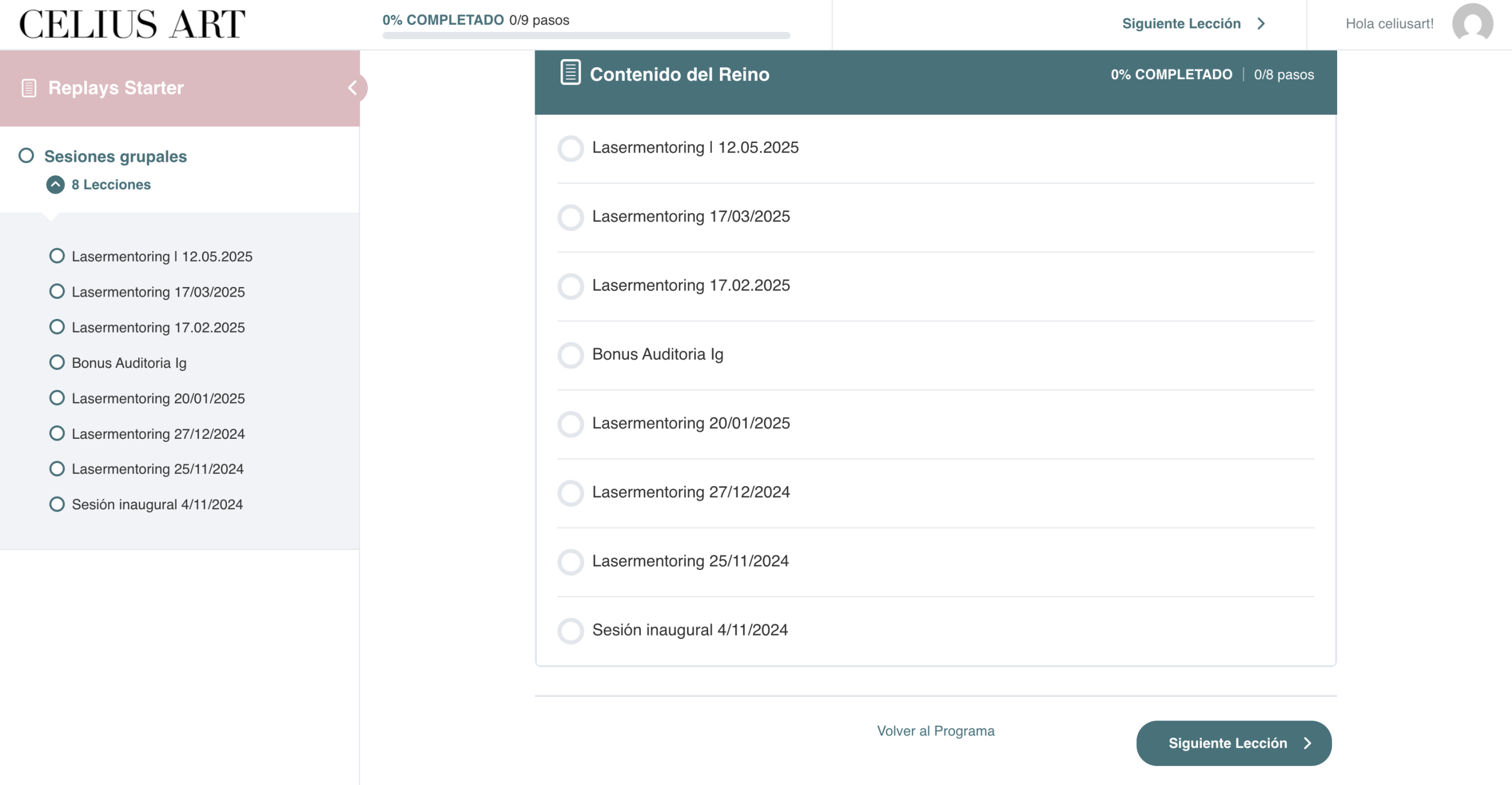The width and height of the screenshot is (1512, 785).
Task: Collapse the sidebar with the arrow tab
Action: pyautogui.click(x=353, y=88)
